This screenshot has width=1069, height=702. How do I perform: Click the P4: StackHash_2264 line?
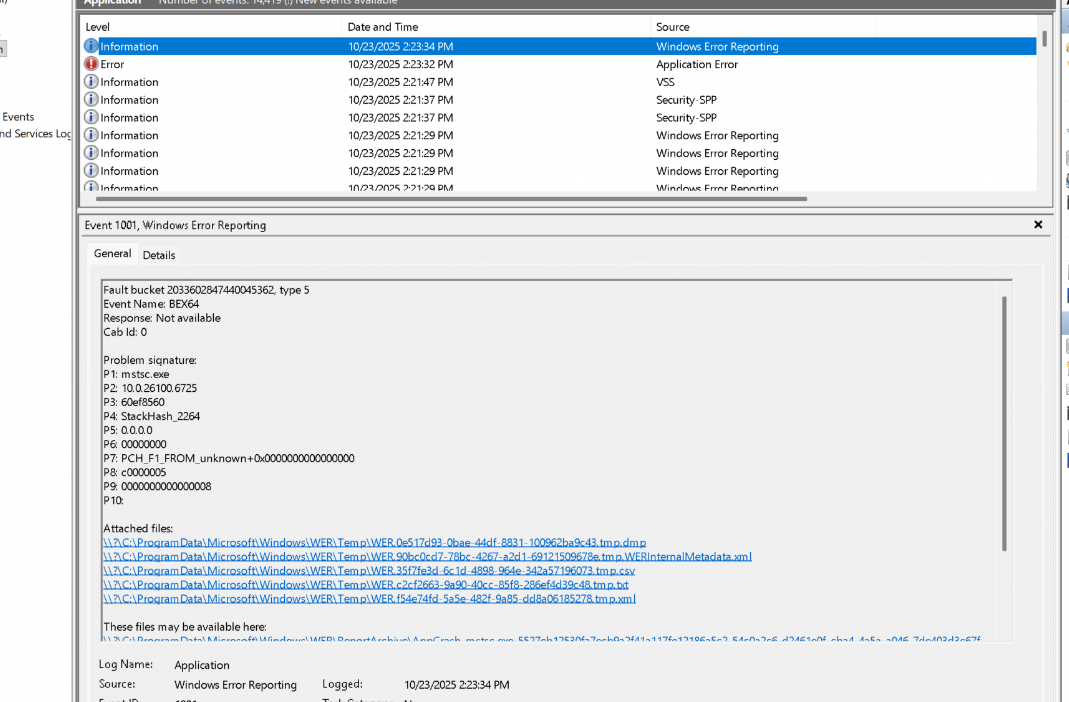[x=151, y=416]
